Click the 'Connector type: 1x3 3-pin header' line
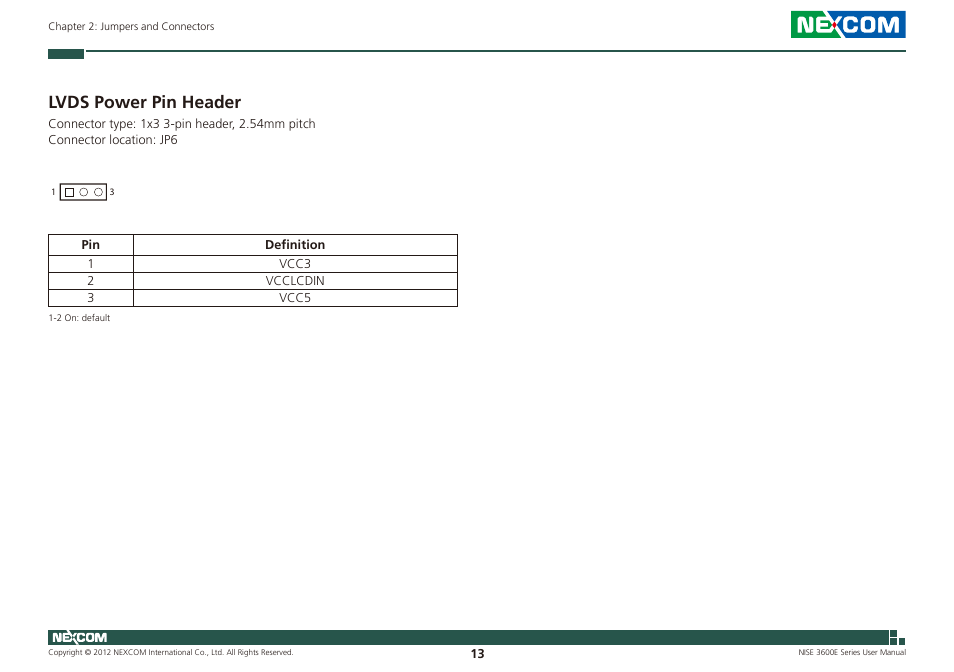 (x=182, y=123)
